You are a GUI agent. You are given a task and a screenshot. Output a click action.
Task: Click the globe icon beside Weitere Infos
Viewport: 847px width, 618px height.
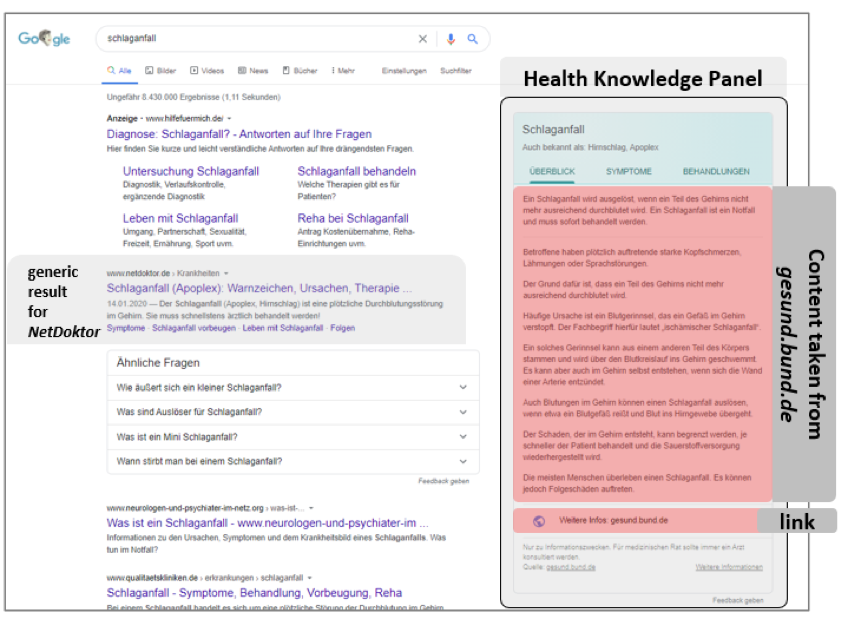(539, 521)
